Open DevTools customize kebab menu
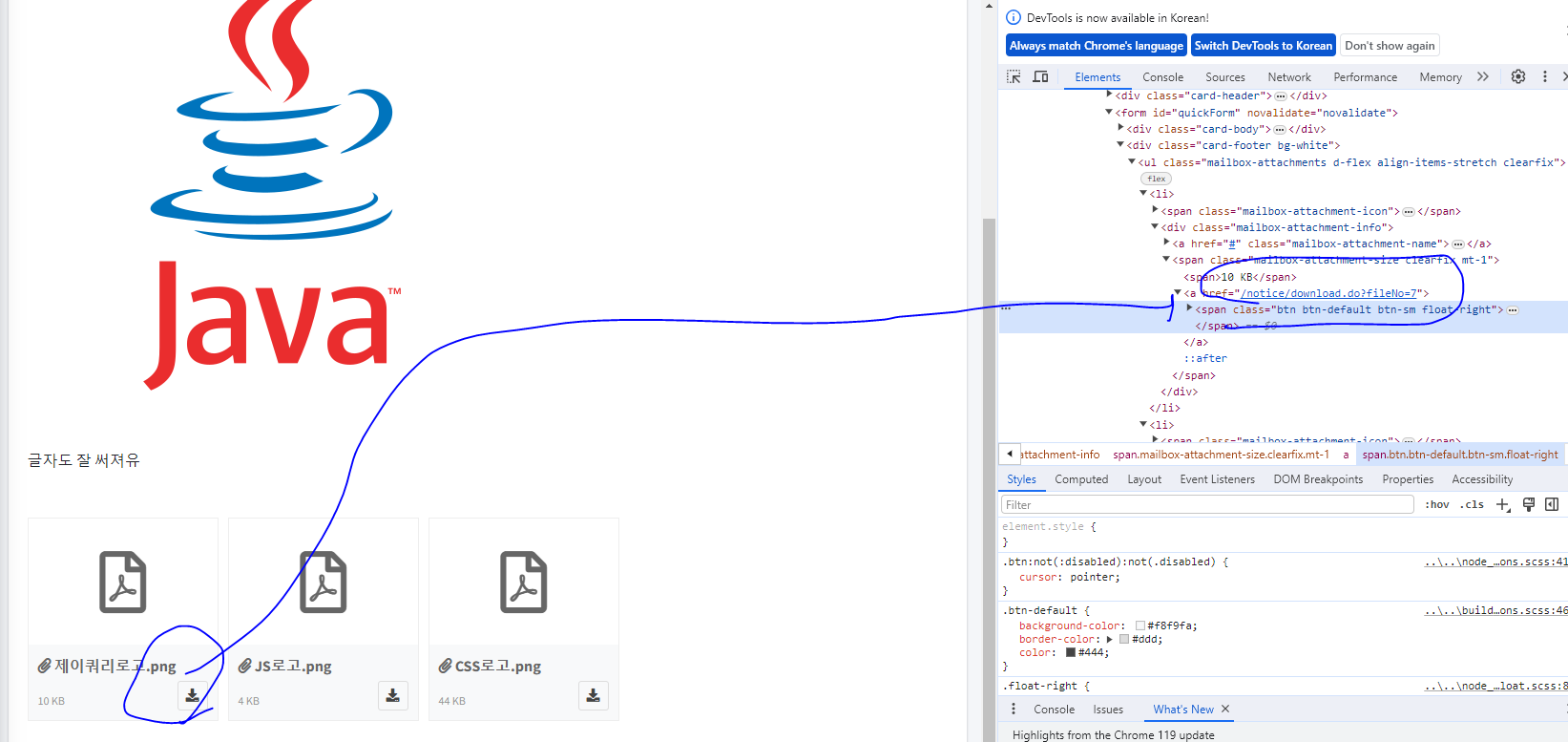This screenshot has height=742, width=1568. (1545, 76)
